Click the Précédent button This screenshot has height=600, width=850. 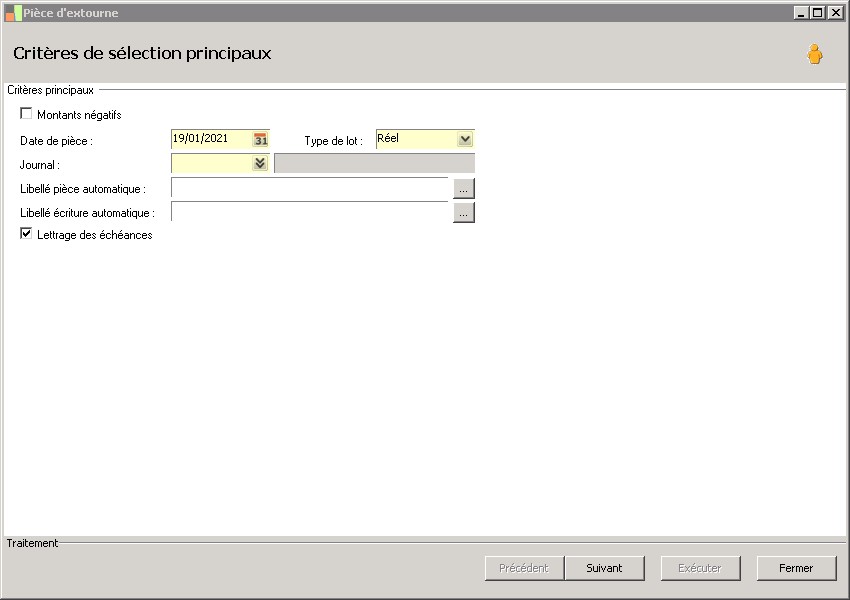point(524,568)
